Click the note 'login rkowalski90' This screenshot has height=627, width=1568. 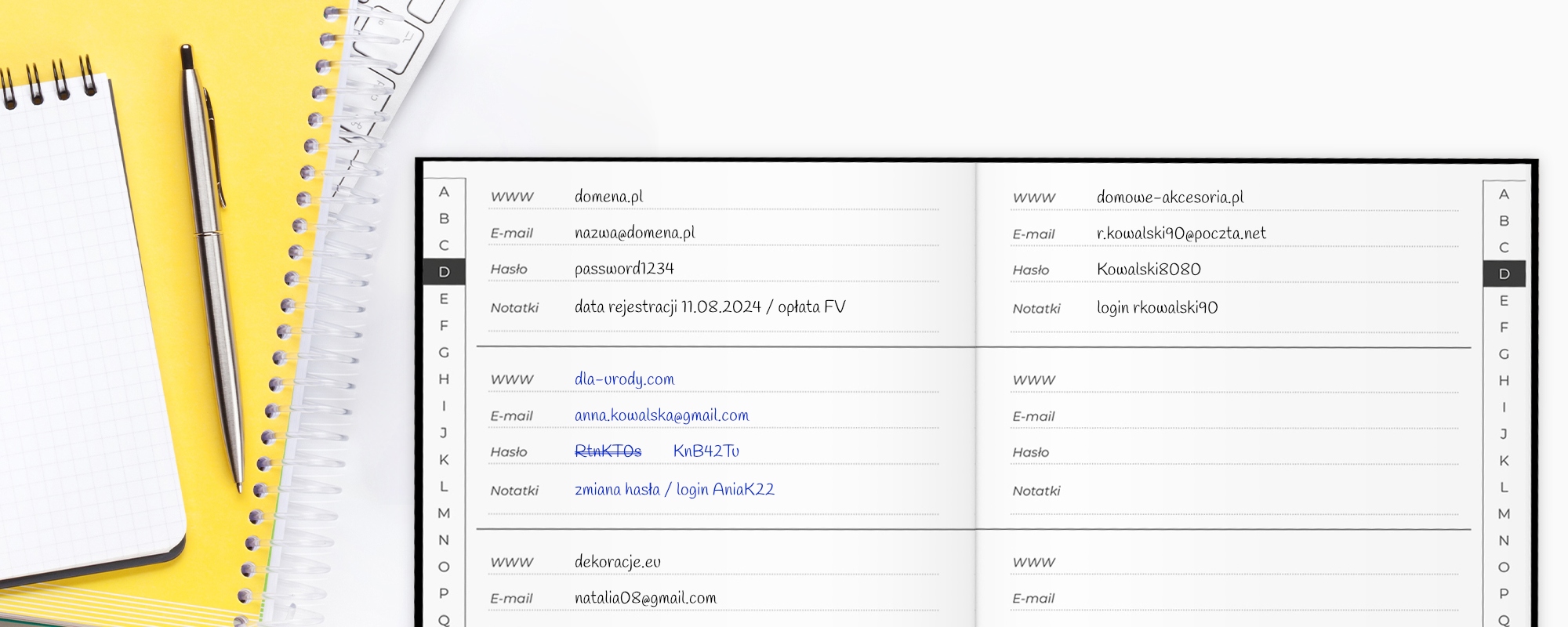[1157, 308]
